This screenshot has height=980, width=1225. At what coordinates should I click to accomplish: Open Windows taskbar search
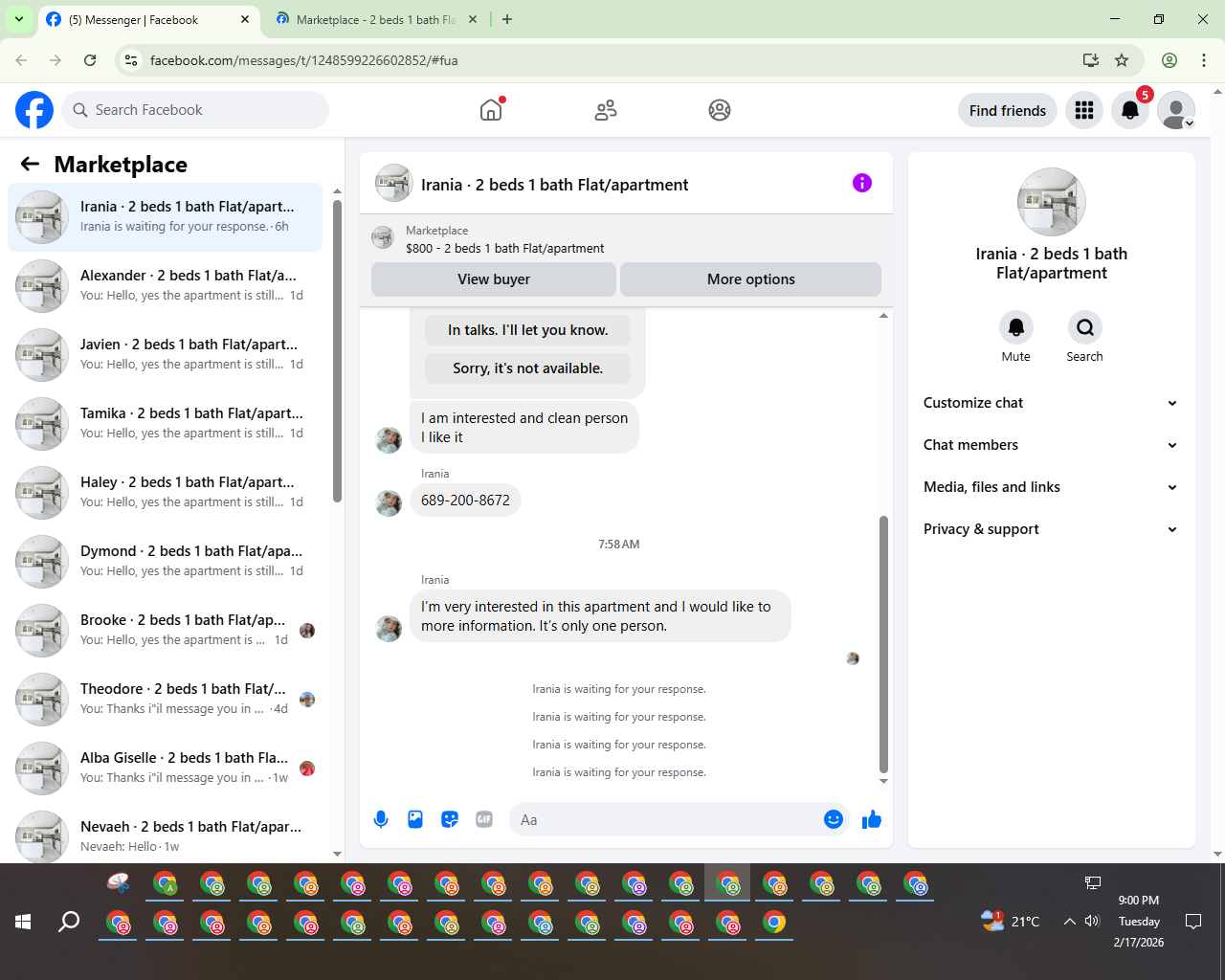69,922
